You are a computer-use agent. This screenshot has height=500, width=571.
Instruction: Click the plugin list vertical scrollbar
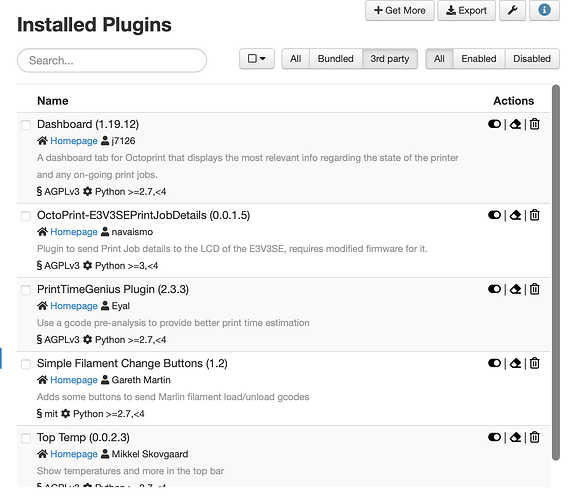click(555, 272)
